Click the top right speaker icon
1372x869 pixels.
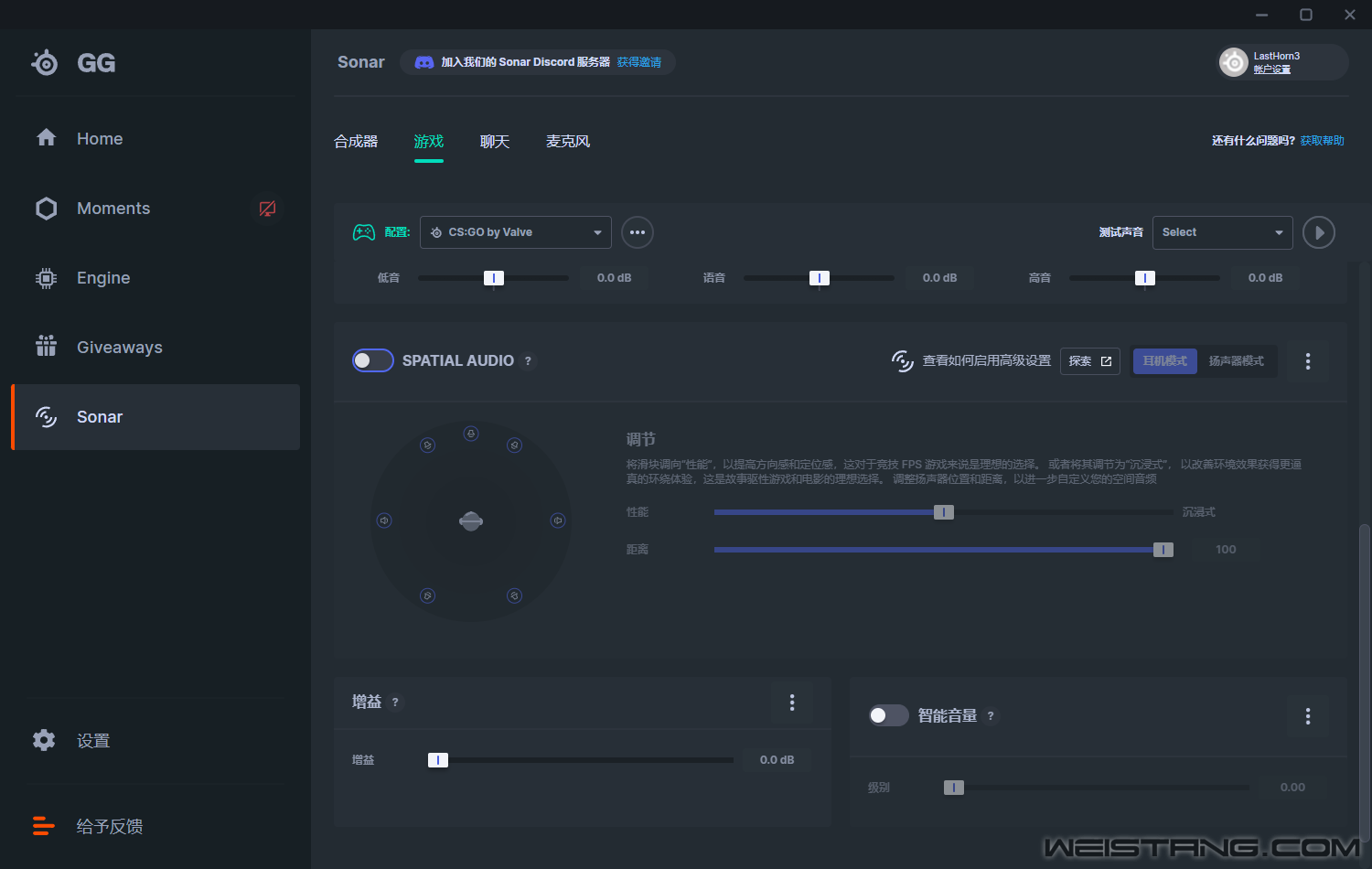coord(515,445)
